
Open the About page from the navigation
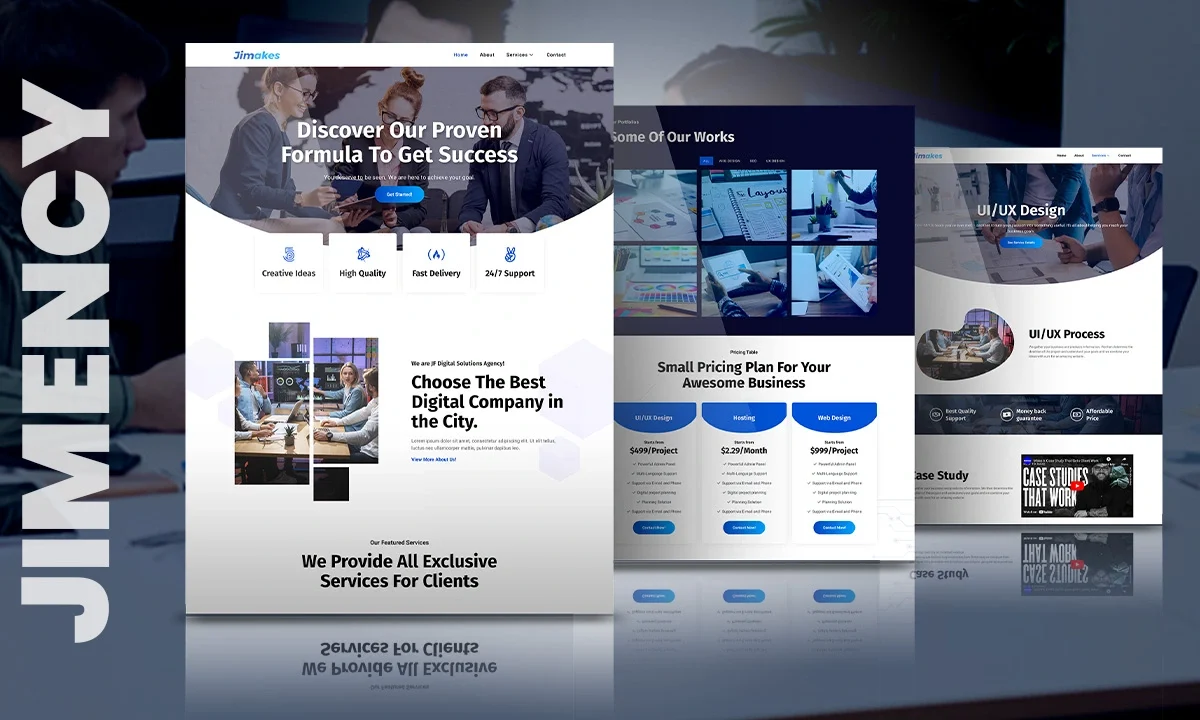(487, 55)
